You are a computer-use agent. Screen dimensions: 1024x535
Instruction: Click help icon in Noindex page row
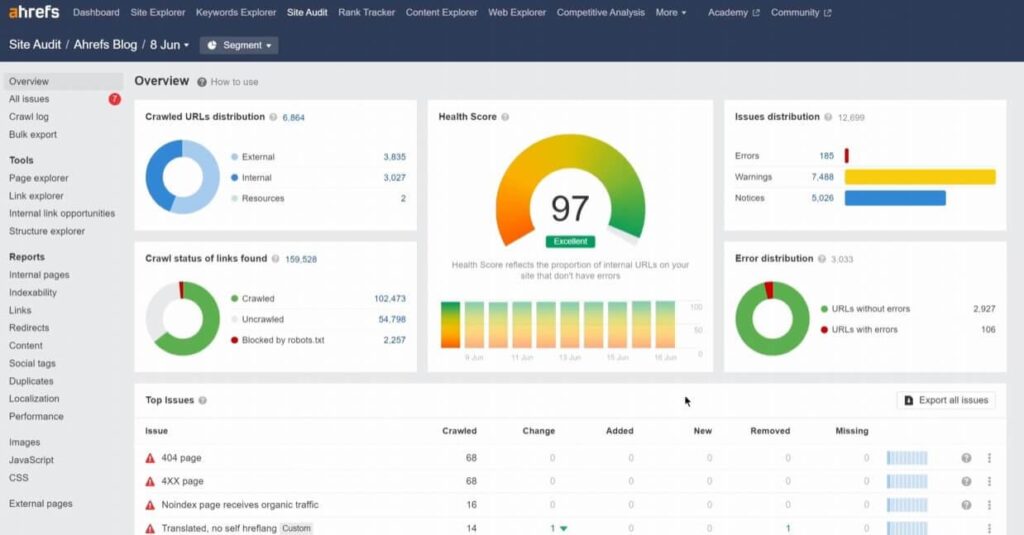point(967,505)
